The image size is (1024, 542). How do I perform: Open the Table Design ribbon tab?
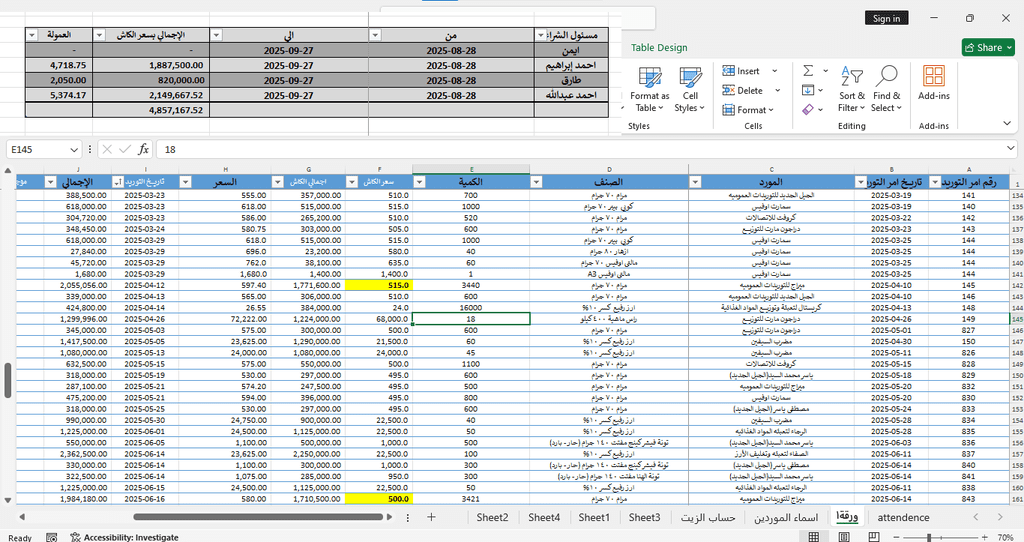pyautogui.click(x=659, y=47)
